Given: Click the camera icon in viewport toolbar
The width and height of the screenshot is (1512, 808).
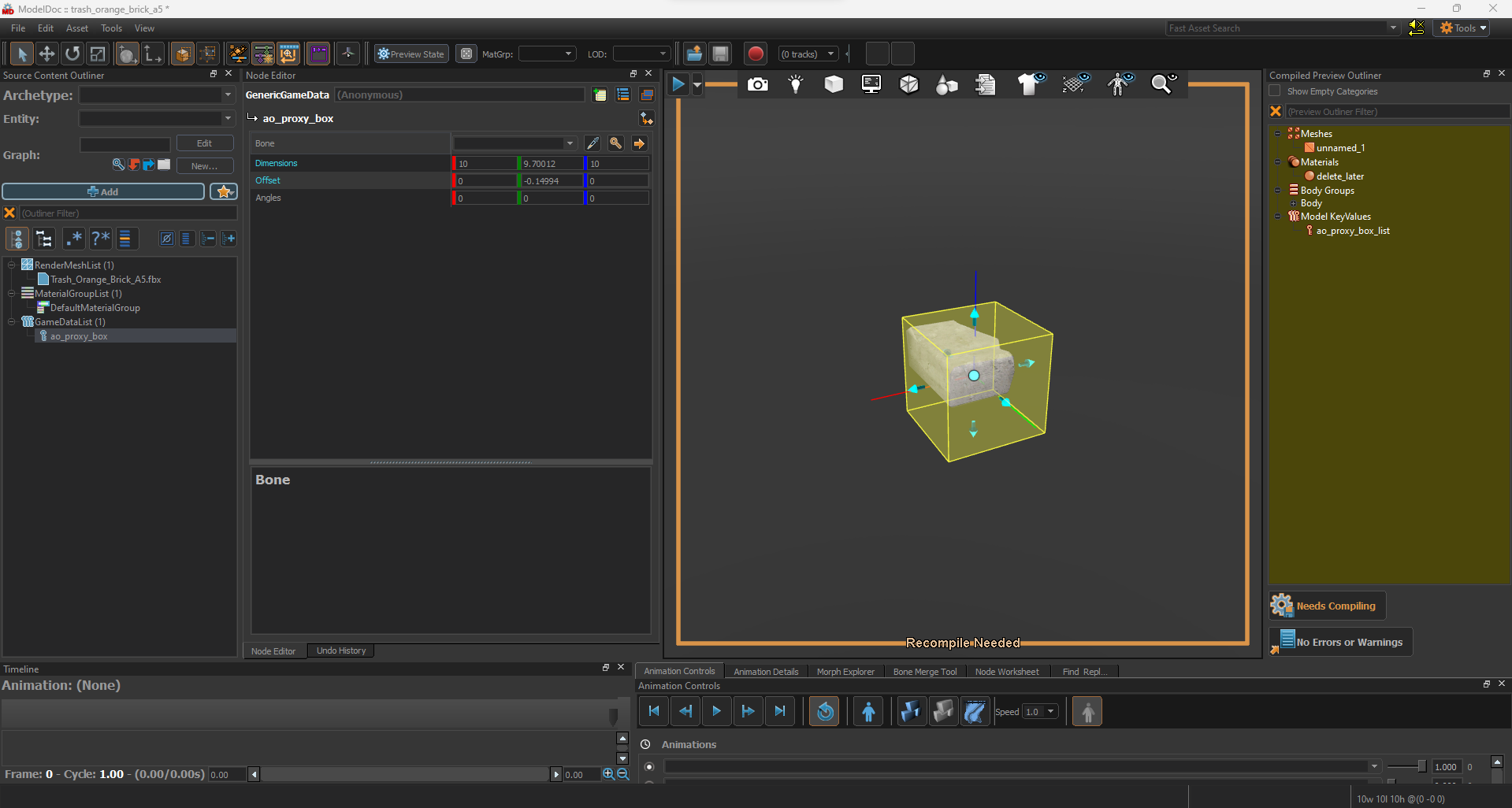Looking at the screenshot, I should pos(757,84).
